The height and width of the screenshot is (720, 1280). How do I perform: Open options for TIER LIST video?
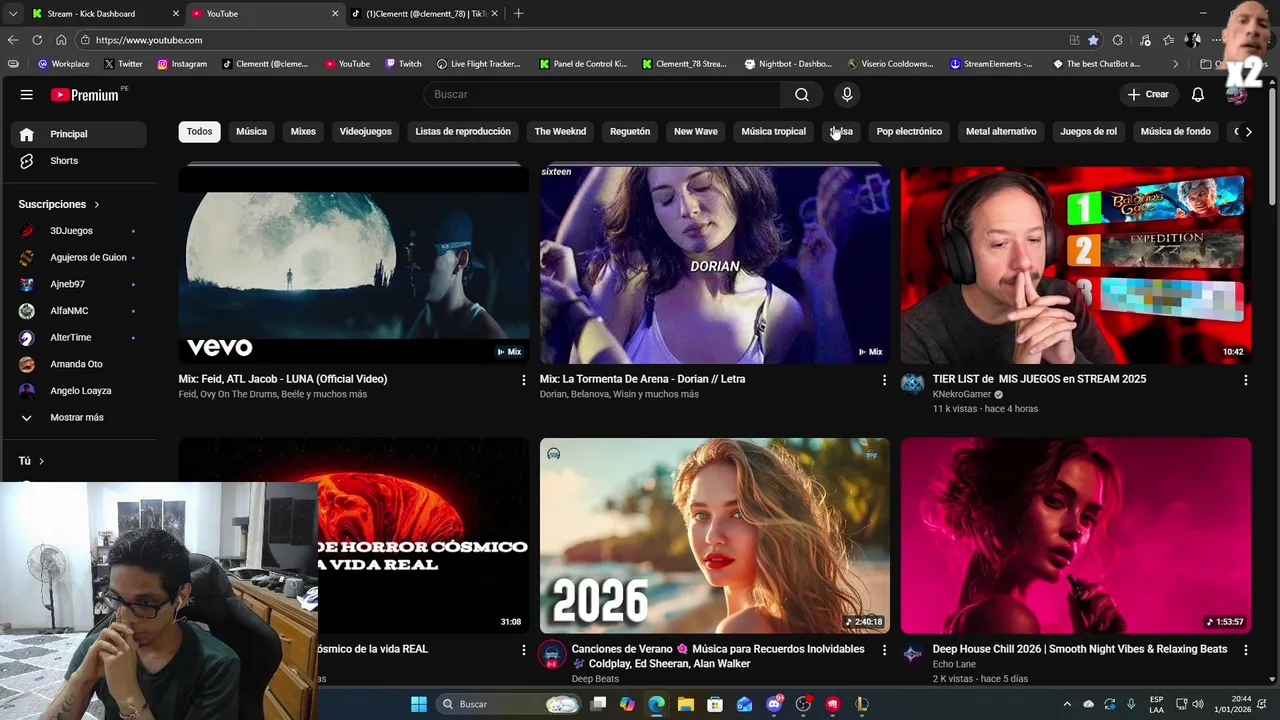tap(1246, 380)
